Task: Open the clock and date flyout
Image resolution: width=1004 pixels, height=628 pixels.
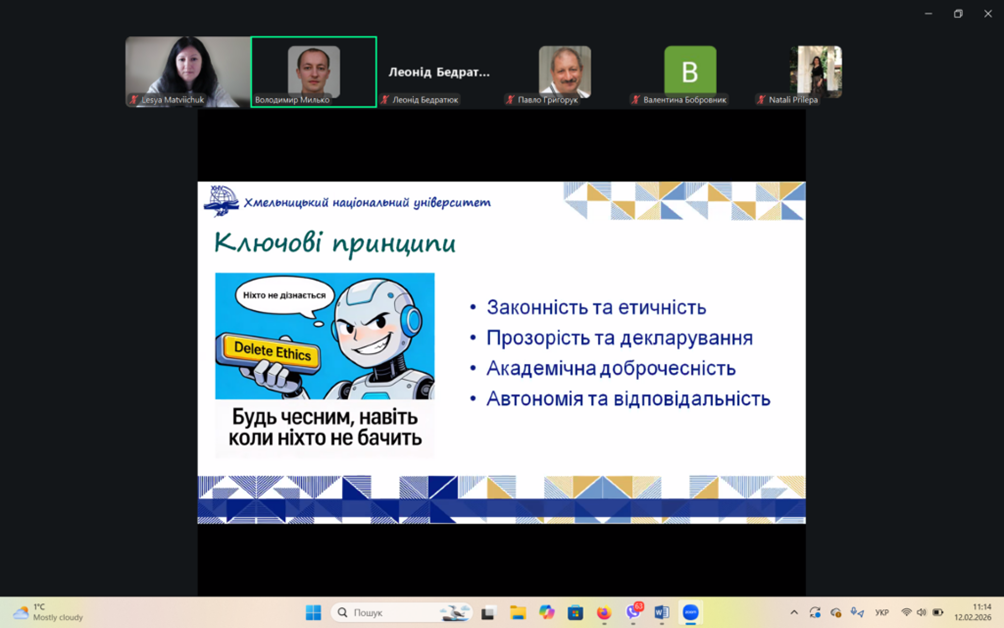Action: [x=972, y=612]
